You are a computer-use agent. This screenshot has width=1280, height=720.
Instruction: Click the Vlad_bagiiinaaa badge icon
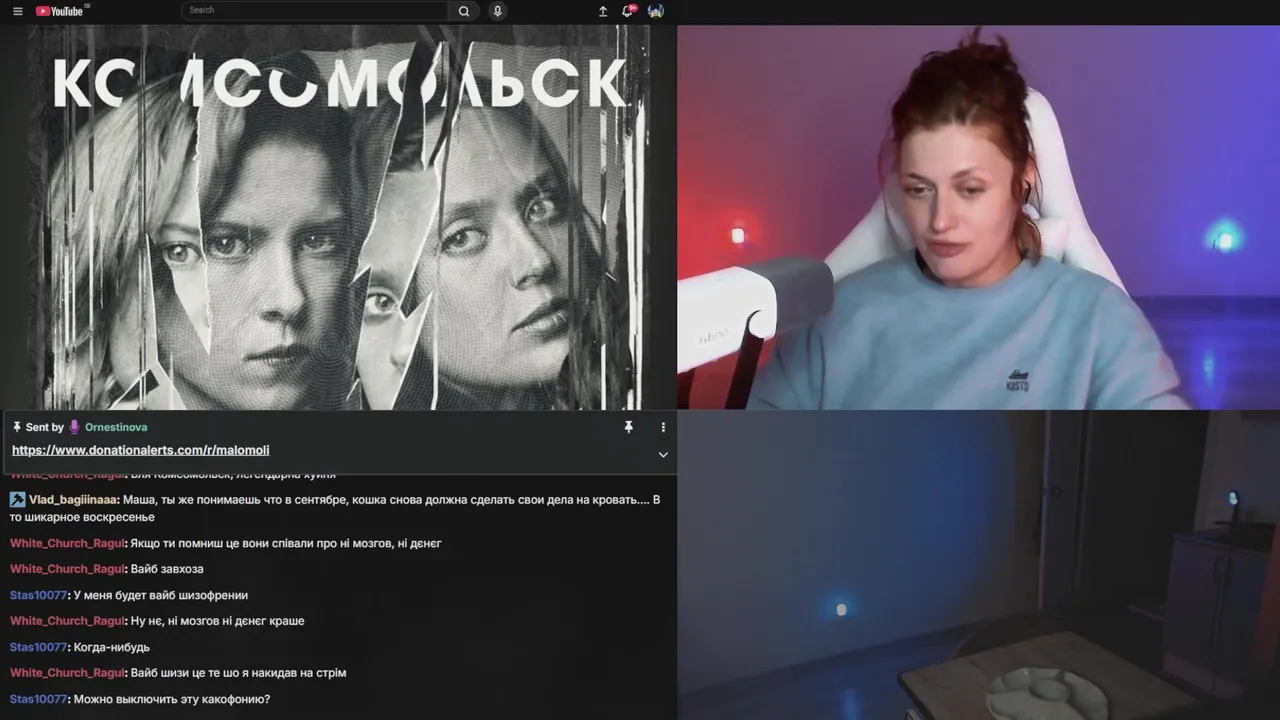click(17, 499)
